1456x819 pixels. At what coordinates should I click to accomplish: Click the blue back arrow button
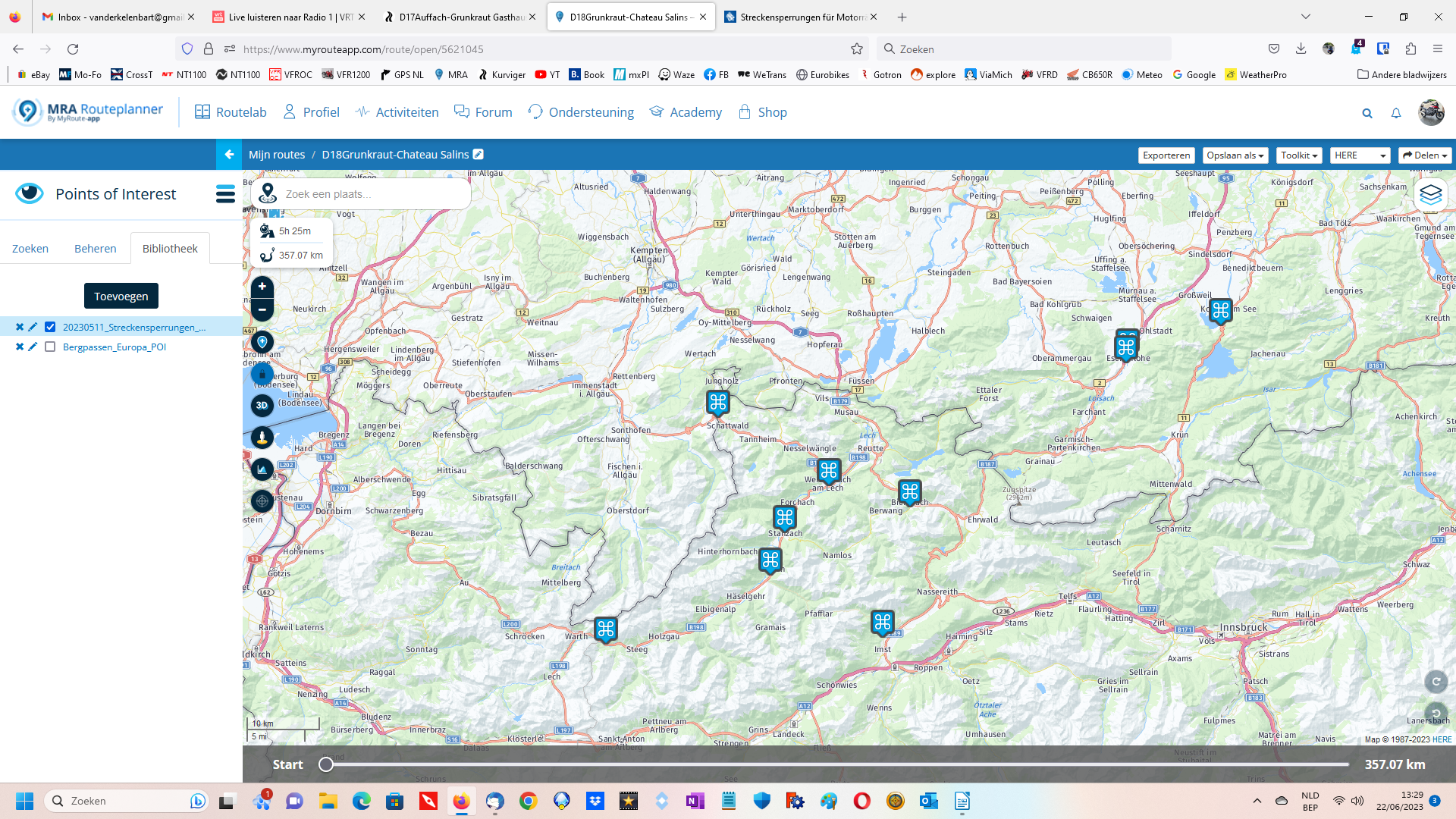(229, 155)
